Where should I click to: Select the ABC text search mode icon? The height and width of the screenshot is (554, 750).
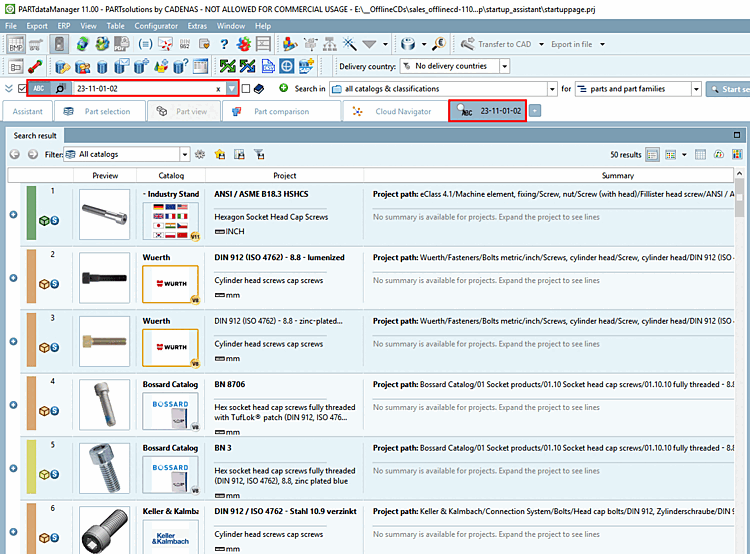[40, 89]
